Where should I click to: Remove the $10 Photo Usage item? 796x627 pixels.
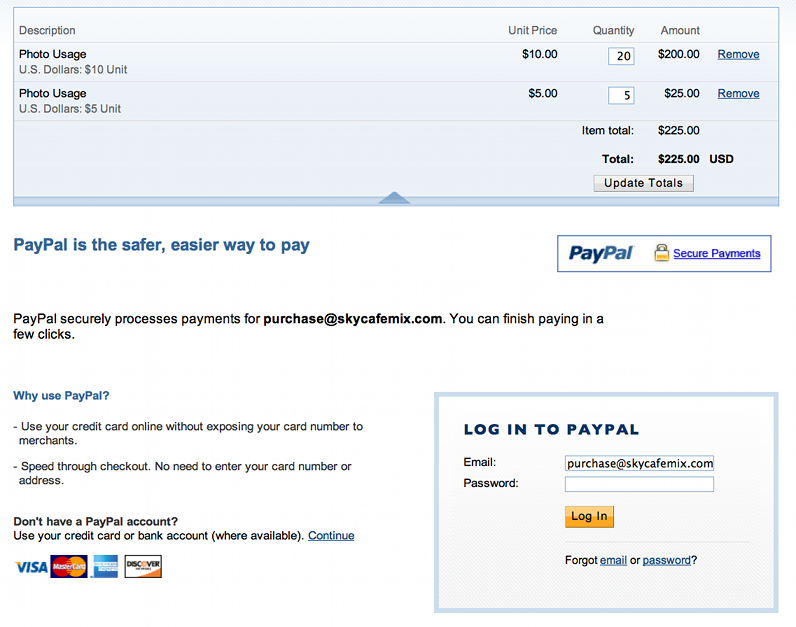coord(738,54)
